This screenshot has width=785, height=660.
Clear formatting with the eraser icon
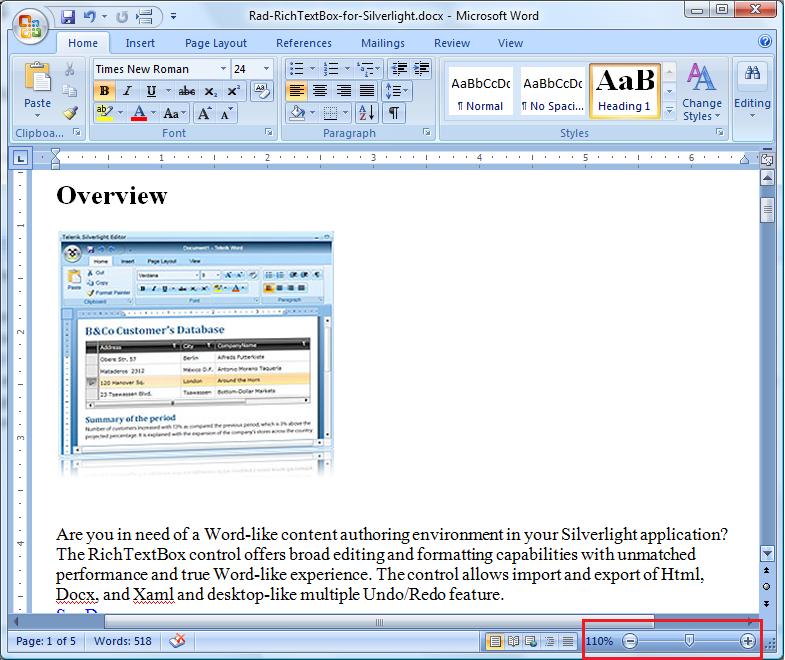[x=262, y=91]
